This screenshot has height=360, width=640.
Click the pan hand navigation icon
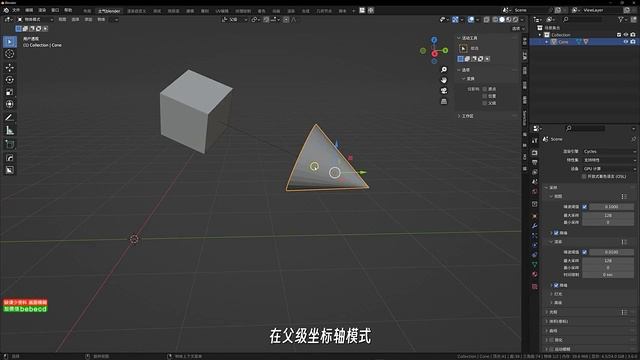444,80
